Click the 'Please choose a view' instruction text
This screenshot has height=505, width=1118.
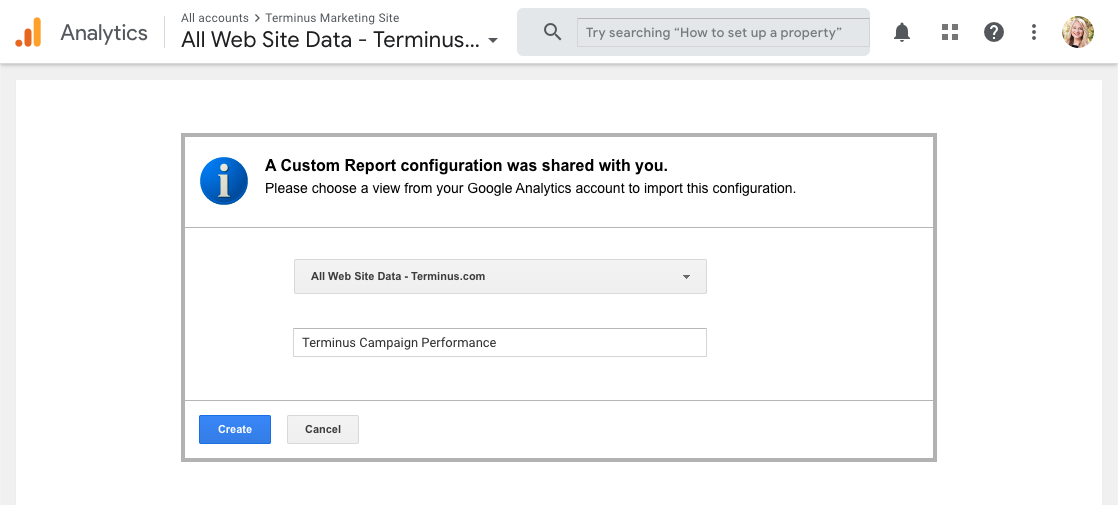530,189
